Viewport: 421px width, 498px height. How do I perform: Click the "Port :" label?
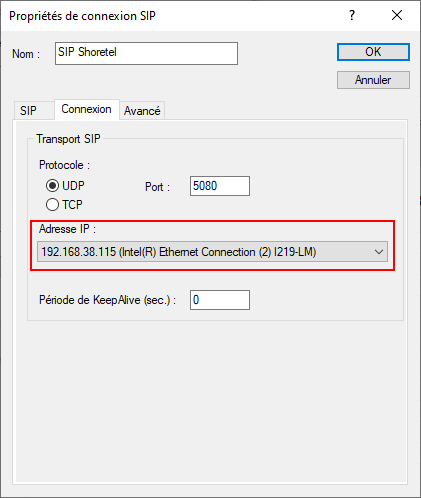click(x=157, y=187)
